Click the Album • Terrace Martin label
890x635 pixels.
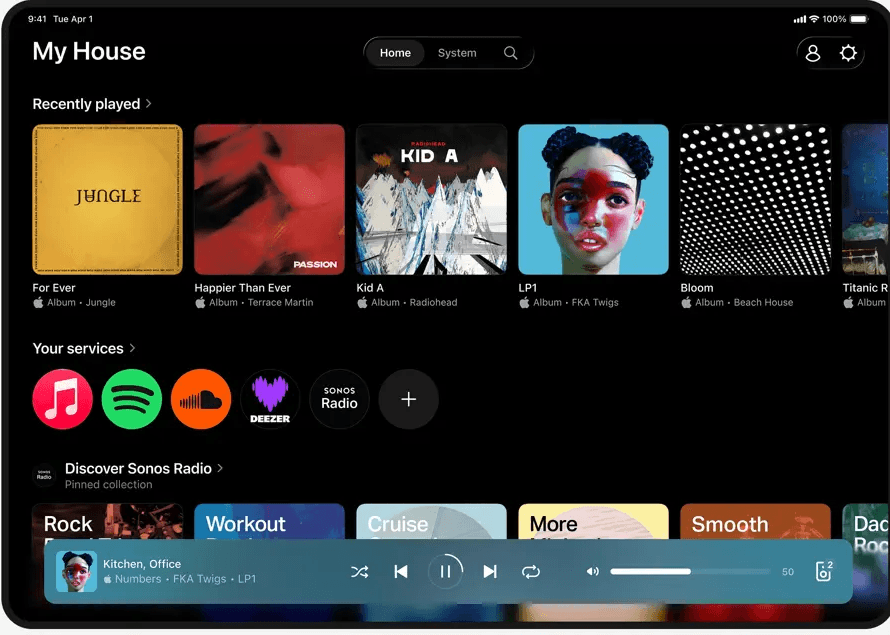coord(261,302)
